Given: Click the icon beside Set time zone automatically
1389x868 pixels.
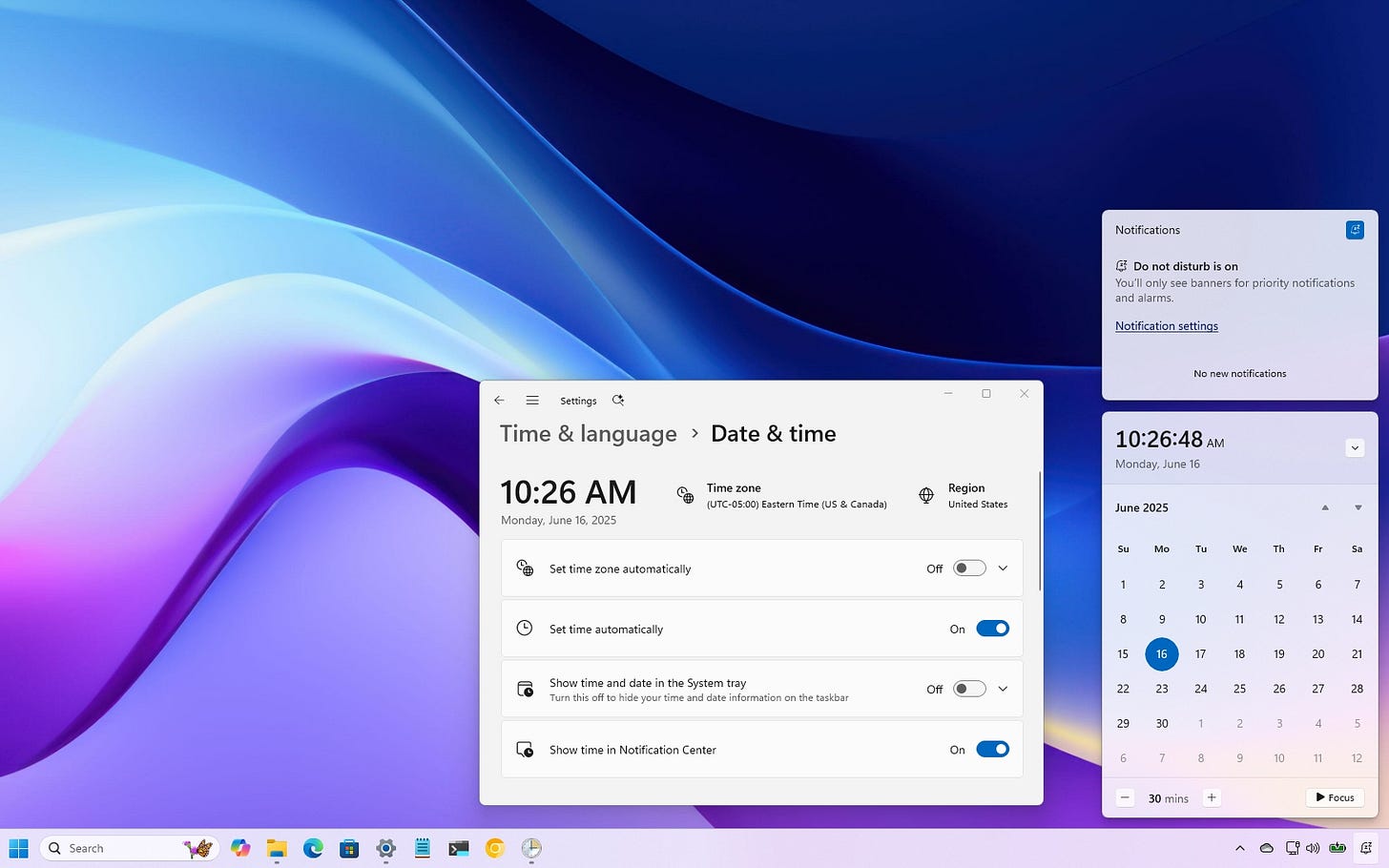Looking at the screenshot, I should [525, 568].
